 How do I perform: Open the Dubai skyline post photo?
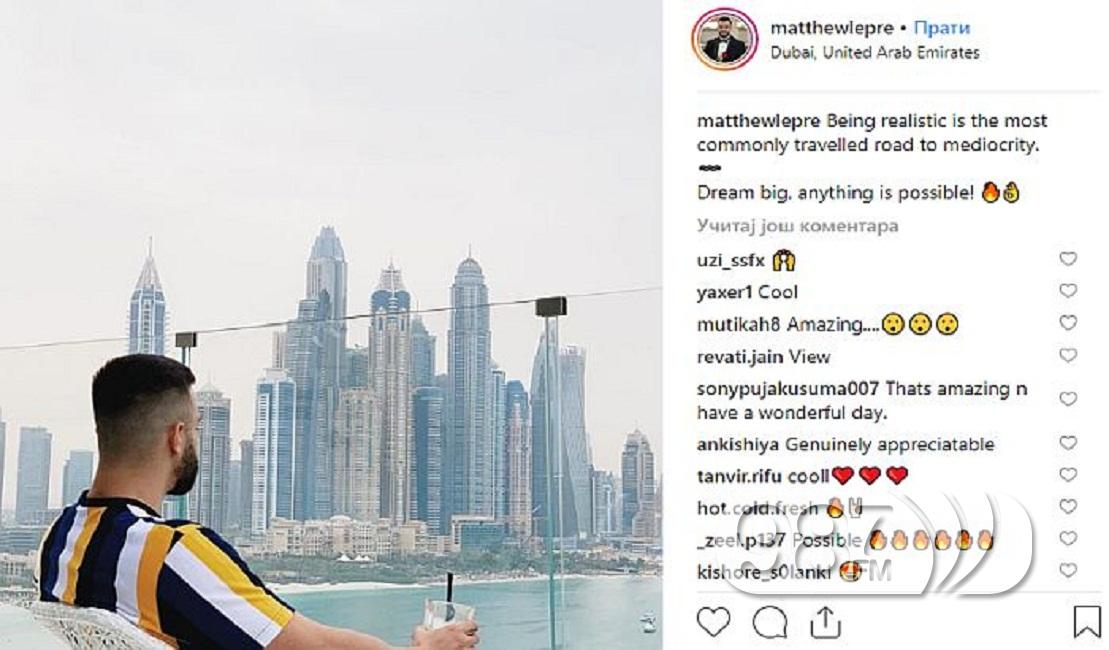tap(331, 325)
